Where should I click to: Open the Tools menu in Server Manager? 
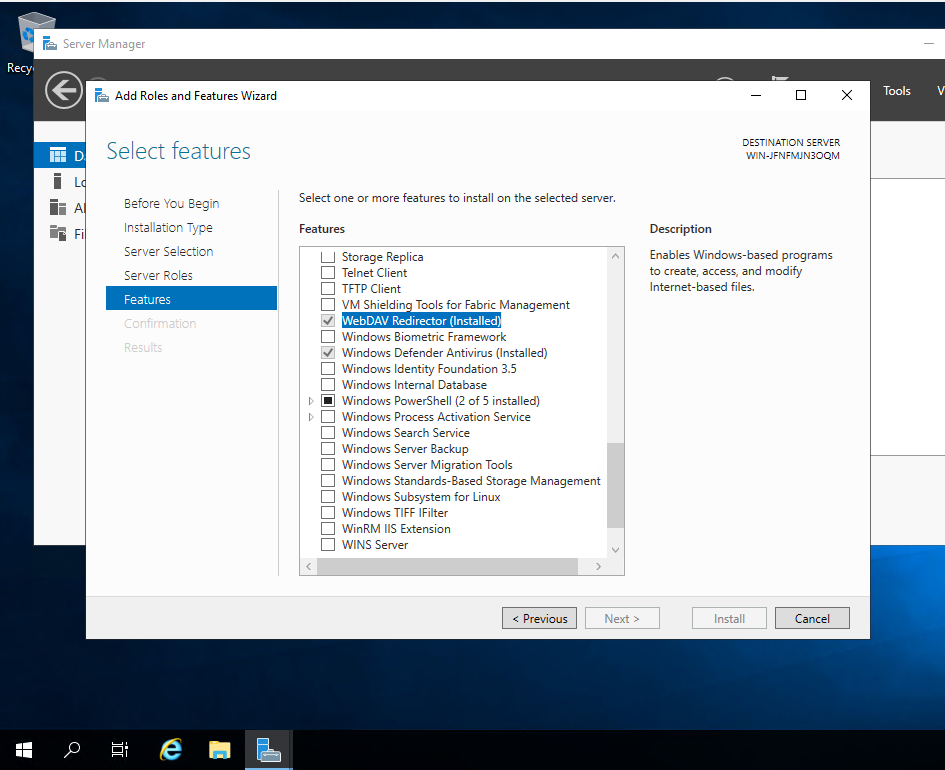(x=896, y=91)
